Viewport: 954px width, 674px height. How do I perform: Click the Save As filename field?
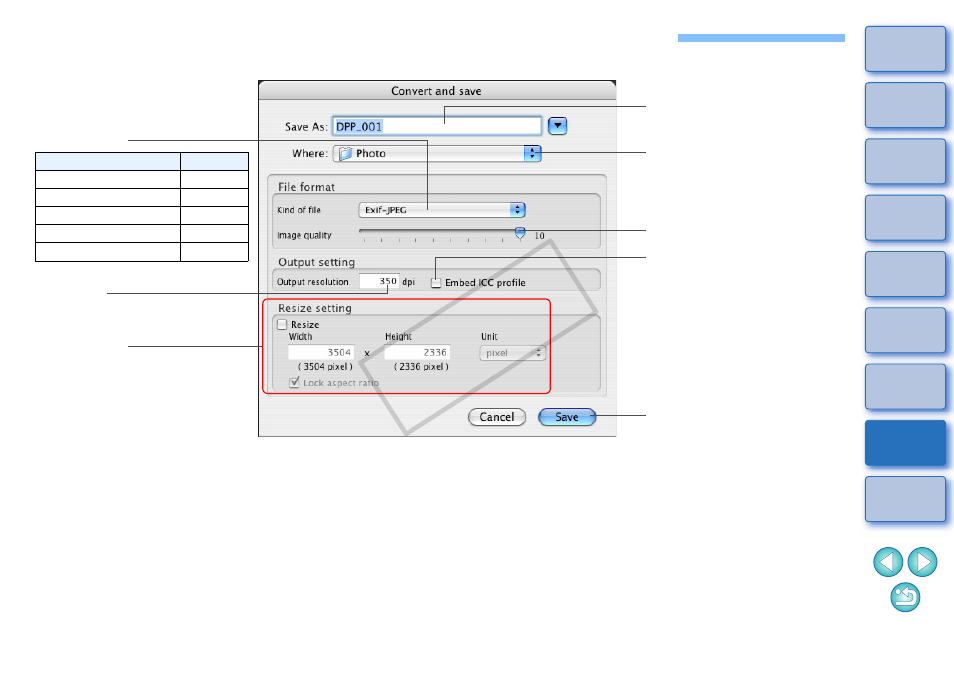(437, 127)
